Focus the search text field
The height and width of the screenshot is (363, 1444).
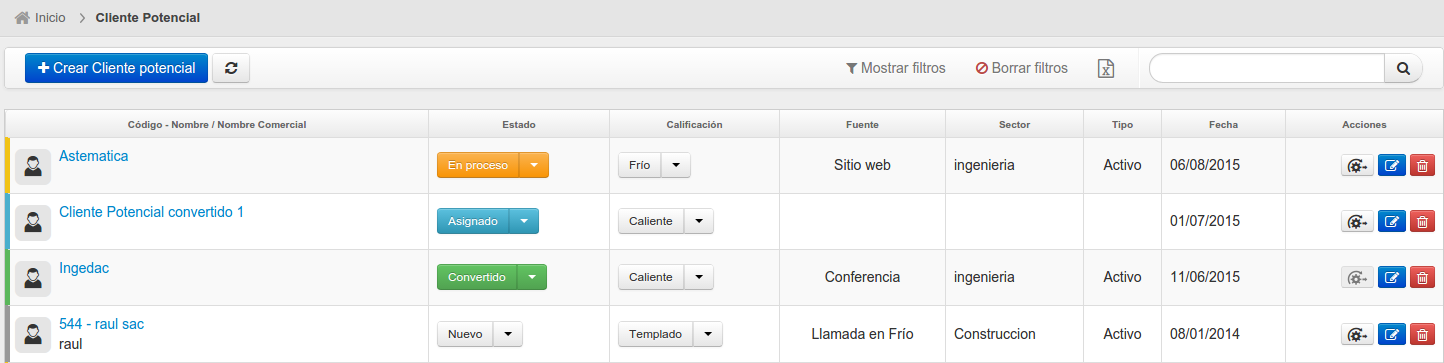click(1267, 68)
